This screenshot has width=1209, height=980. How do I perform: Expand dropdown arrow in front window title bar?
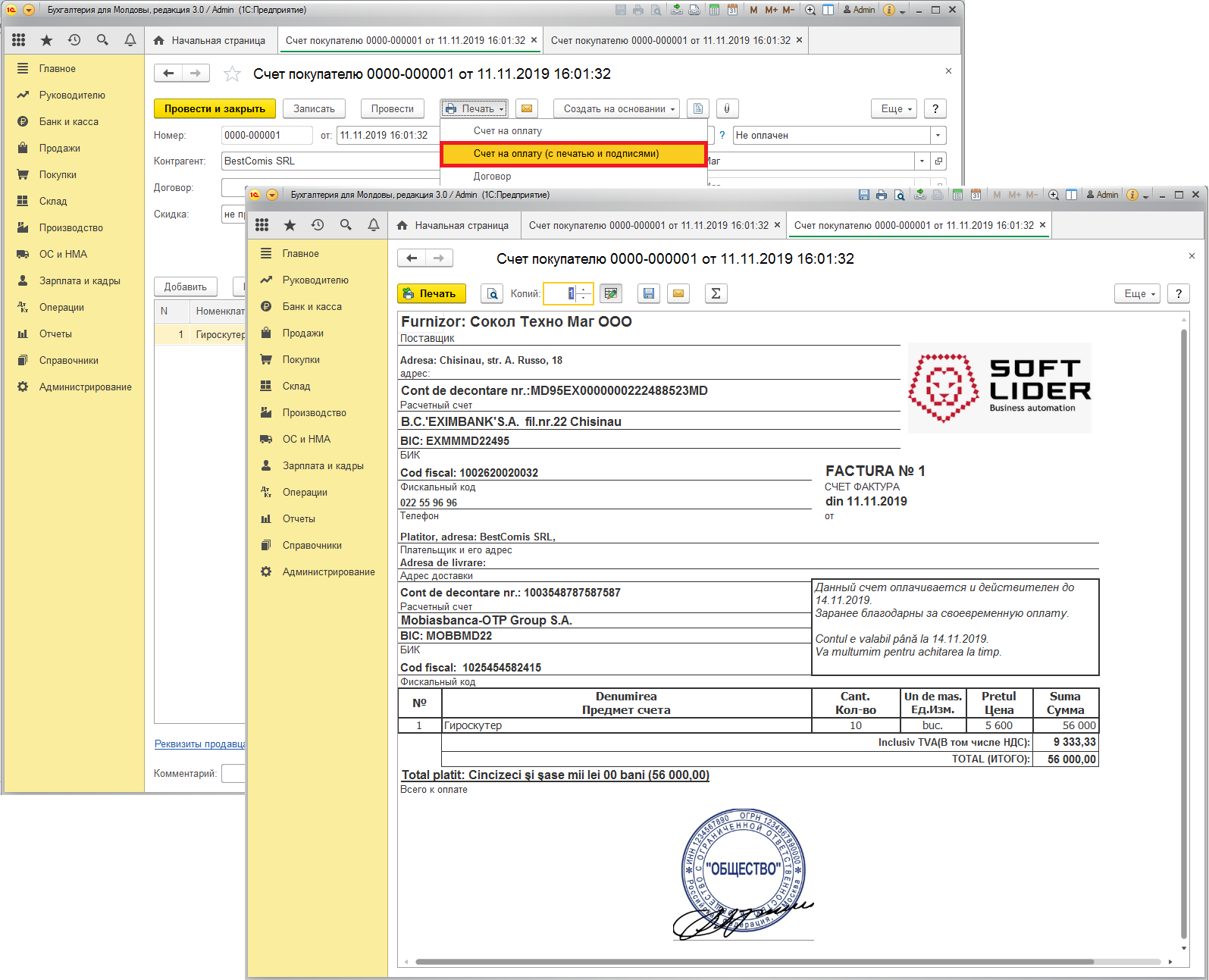pos(272,195)
